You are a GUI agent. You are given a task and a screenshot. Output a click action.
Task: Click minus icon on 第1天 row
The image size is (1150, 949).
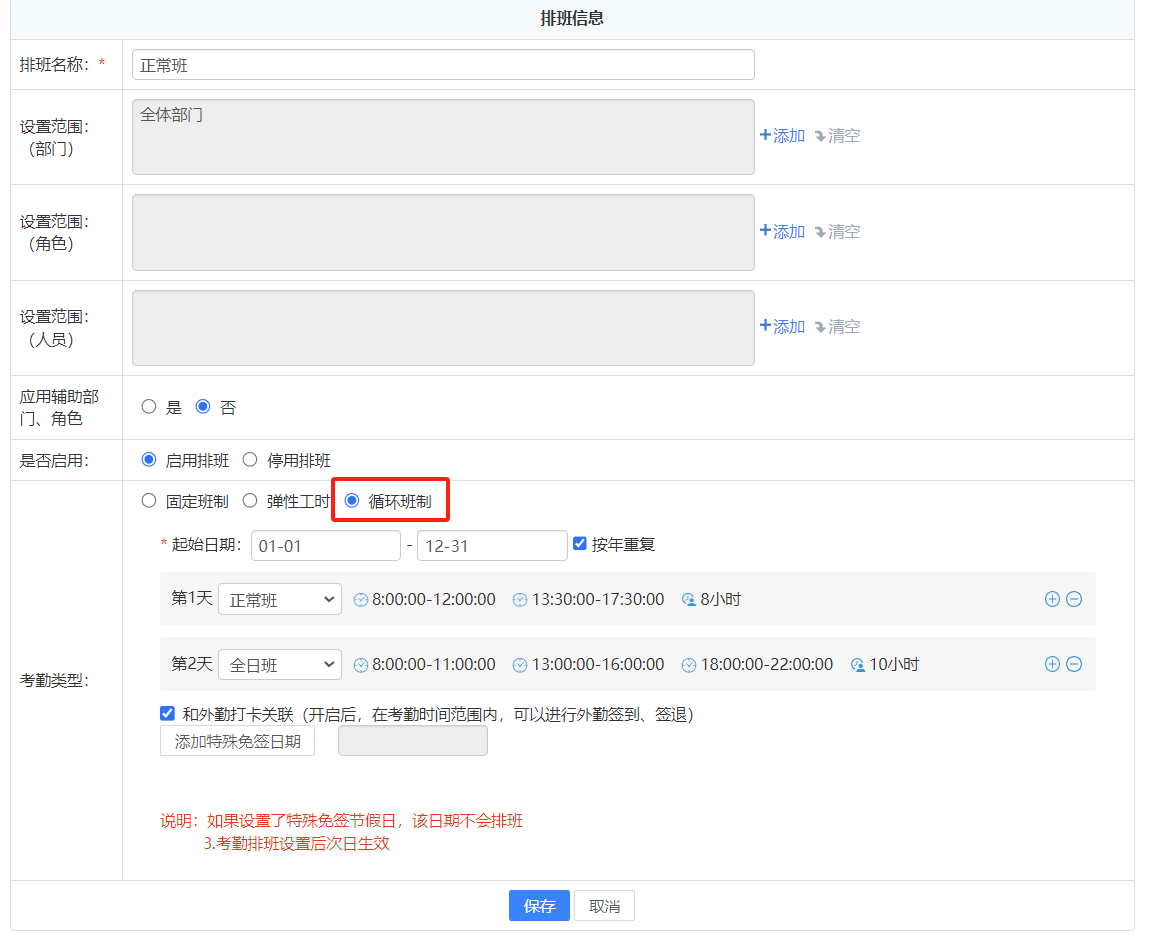pos(1073,599)
